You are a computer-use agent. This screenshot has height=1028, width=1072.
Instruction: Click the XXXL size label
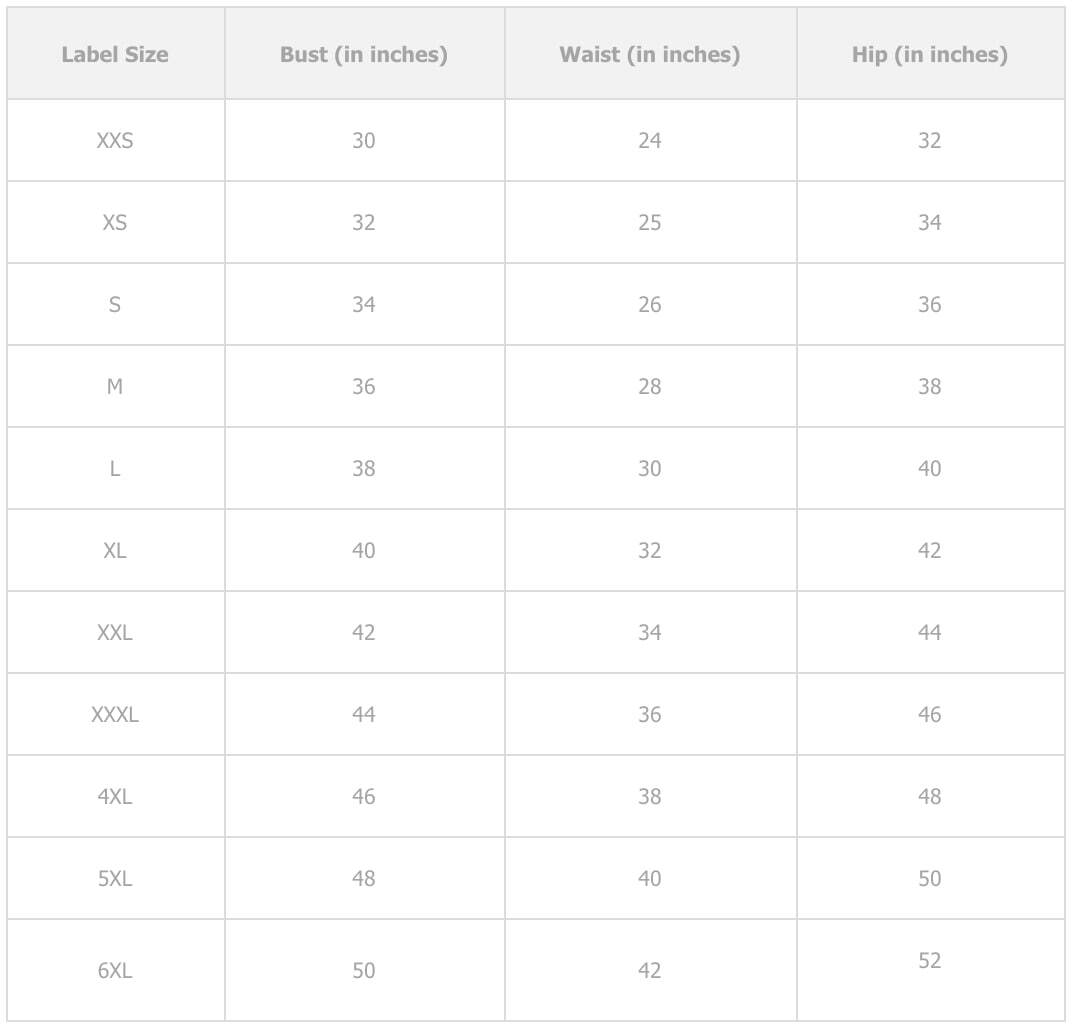pyautogui.click(x=115, y=715)
